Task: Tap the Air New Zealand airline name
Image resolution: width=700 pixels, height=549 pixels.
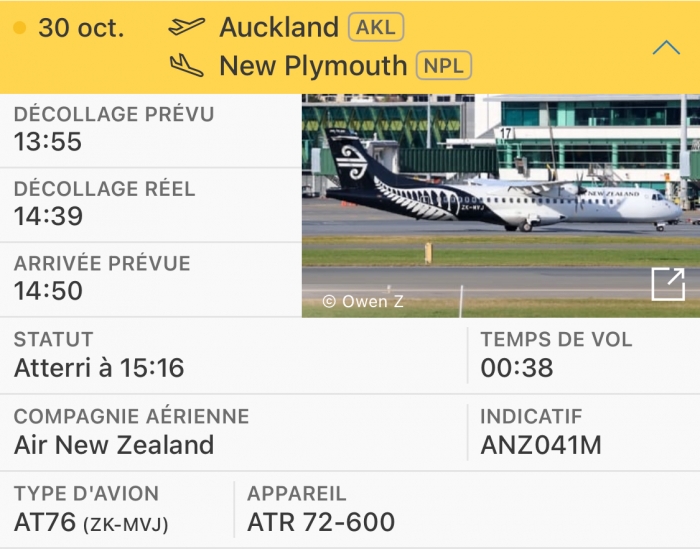Action: [x=114, y=445]
